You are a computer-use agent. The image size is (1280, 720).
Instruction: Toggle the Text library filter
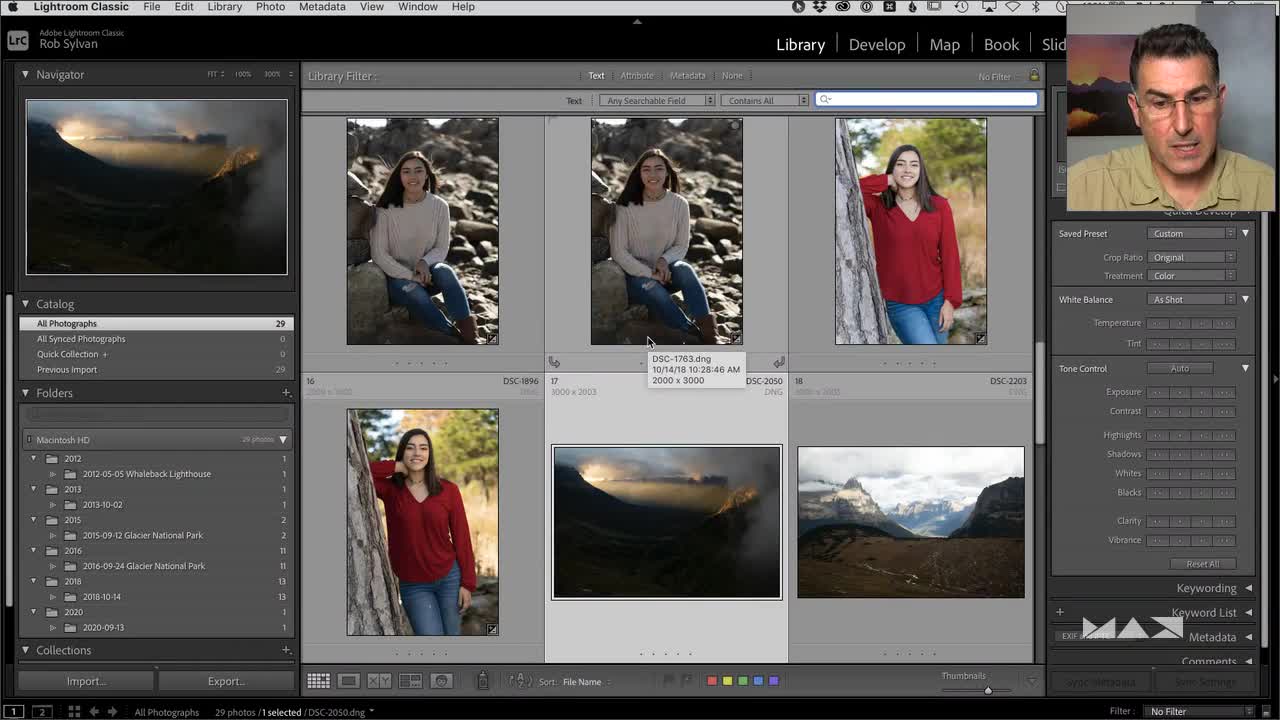[596, 76]
